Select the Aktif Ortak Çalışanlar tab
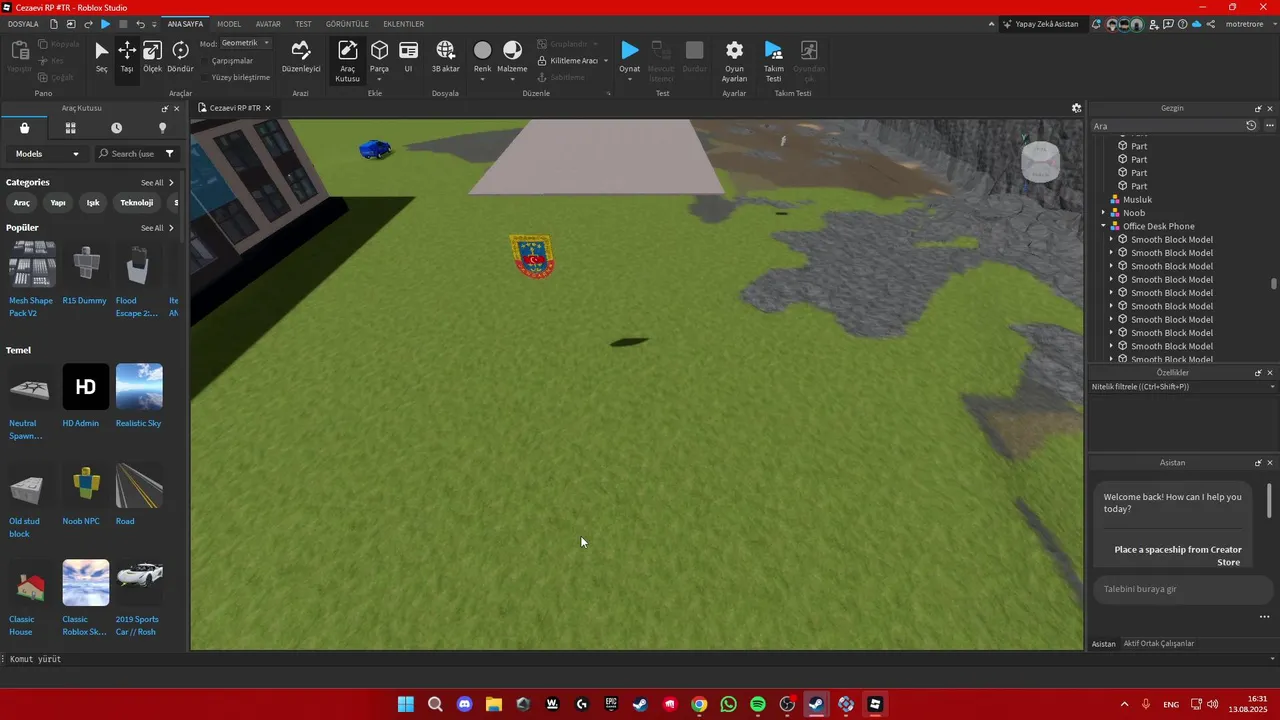This screenshot has height=720, width=1280. [x=1158, y=644]
